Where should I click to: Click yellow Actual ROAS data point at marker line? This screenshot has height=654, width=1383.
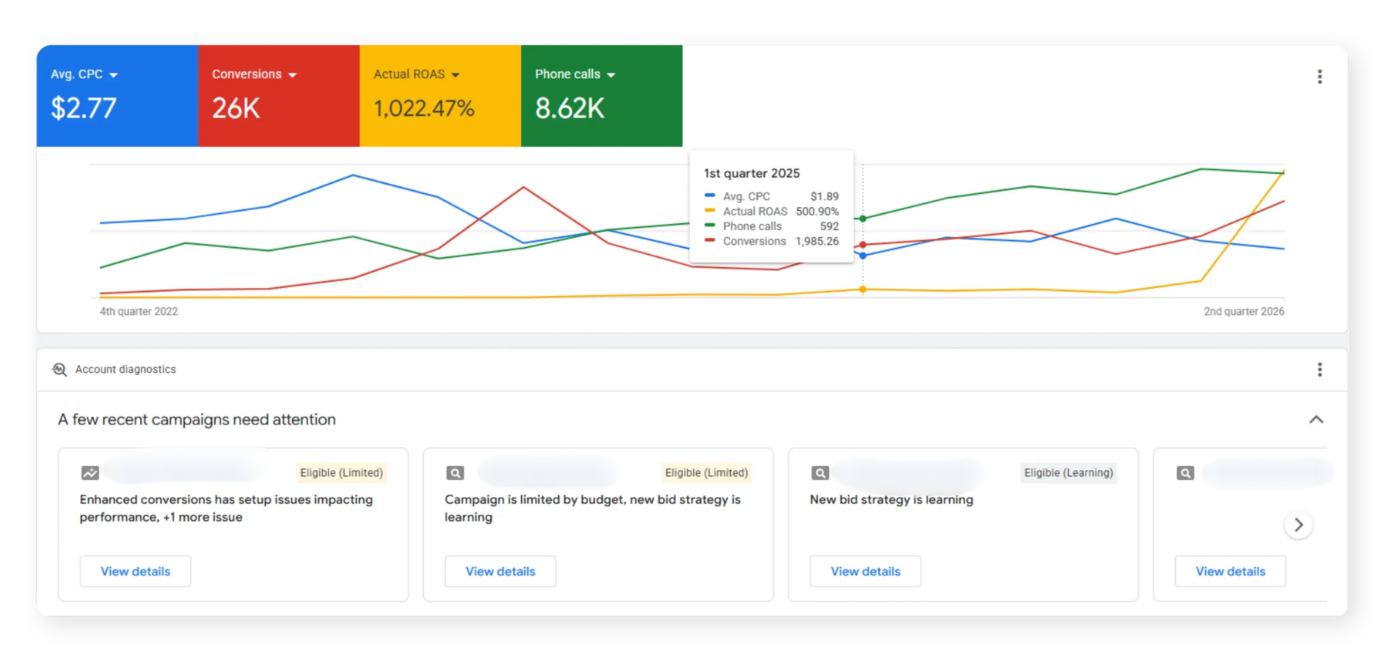863,289
